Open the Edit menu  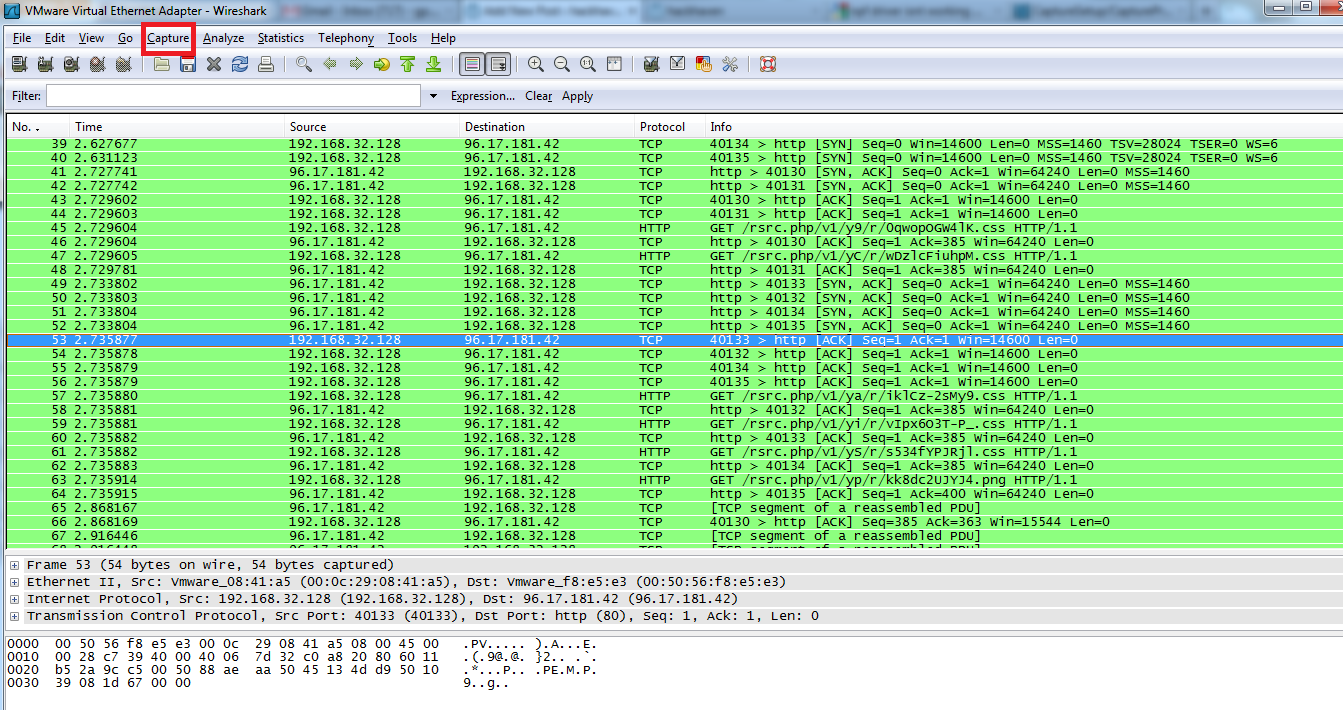(55, 38)
